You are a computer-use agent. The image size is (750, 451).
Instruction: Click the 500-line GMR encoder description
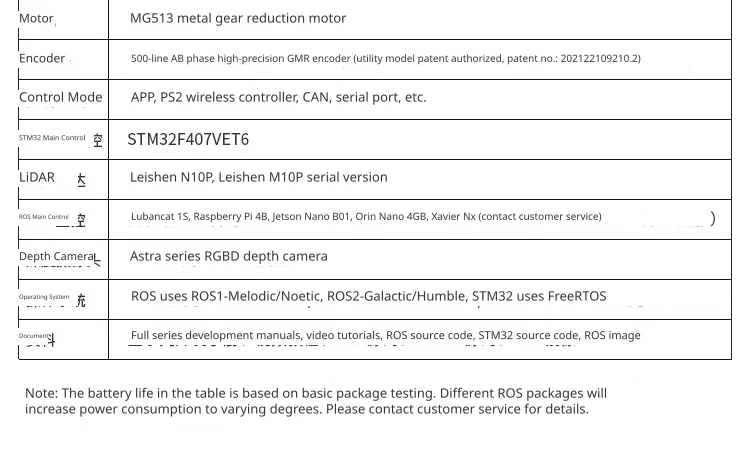(386, 58)
